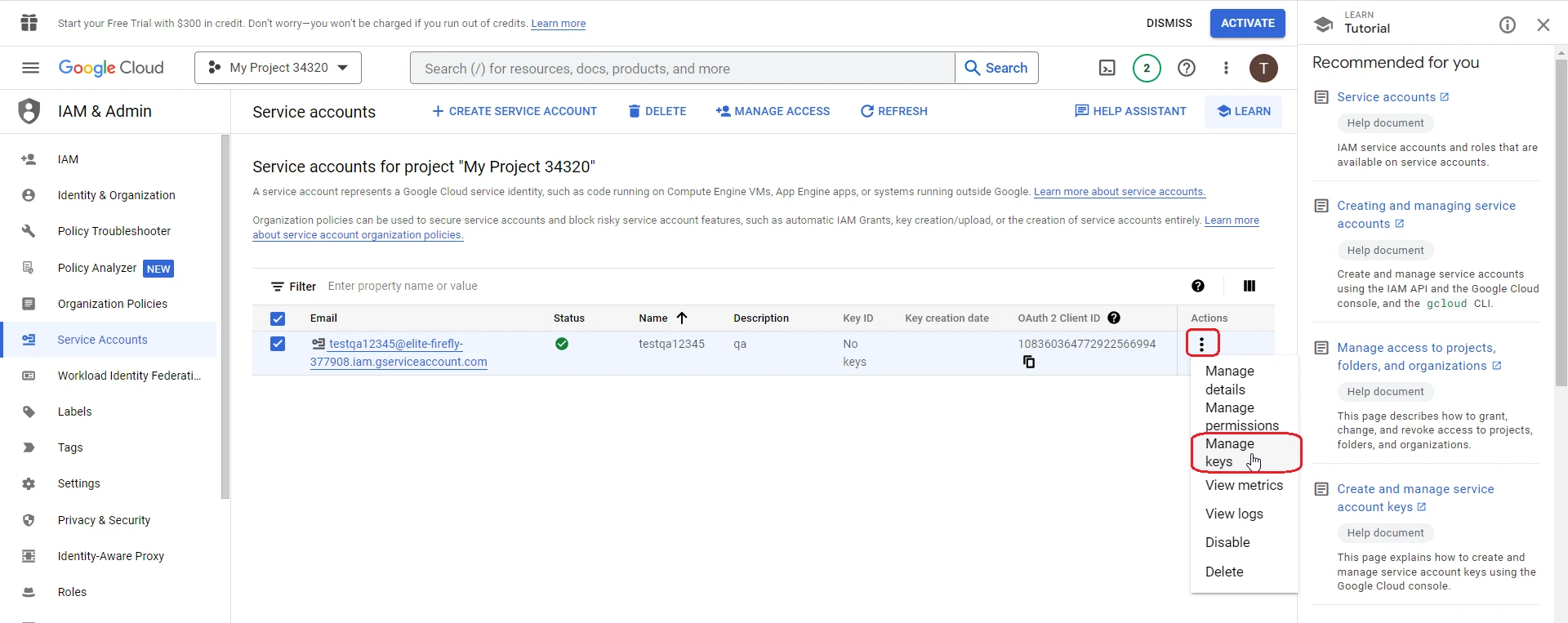Open Policy Troubleshooter
The image size is (1568, 623).
[109, 231]
